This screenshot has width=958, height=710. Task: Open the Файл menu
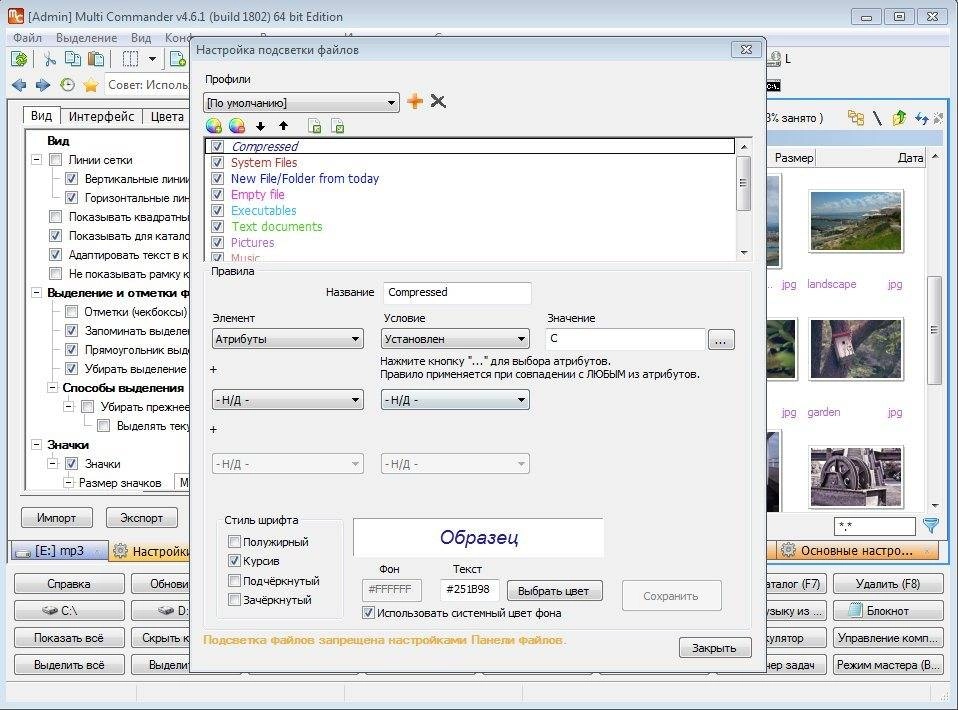click(x=27, y=38)
